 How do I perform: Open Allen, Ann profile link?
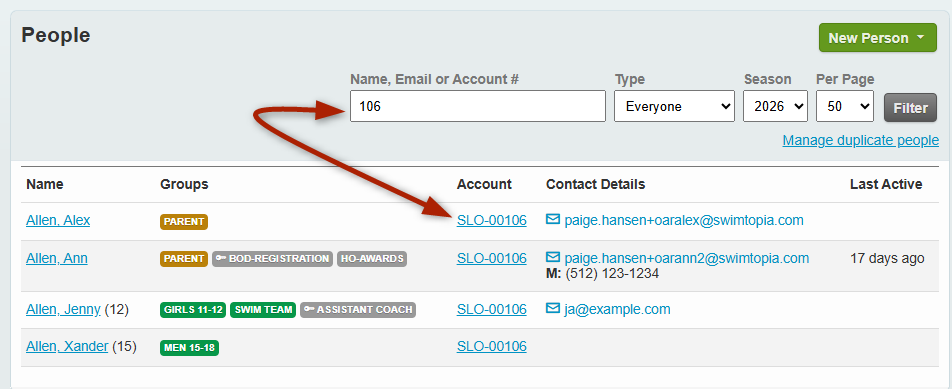[x=56, y=259]
